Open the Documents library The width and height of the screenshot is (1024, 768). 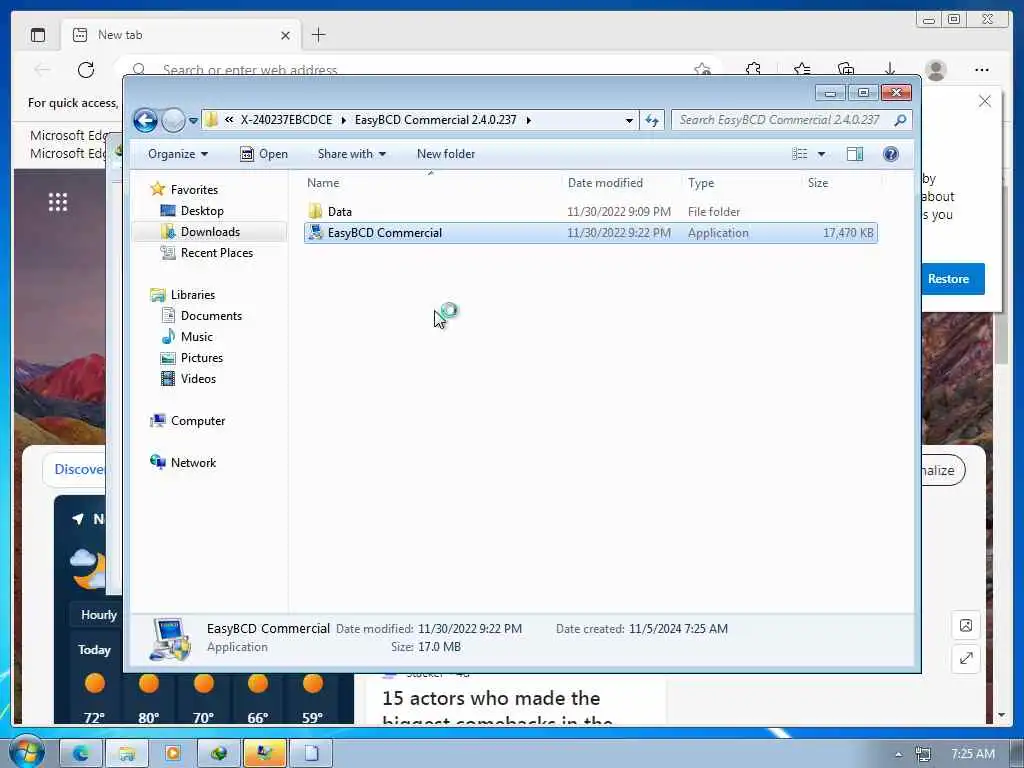[211, 315]
